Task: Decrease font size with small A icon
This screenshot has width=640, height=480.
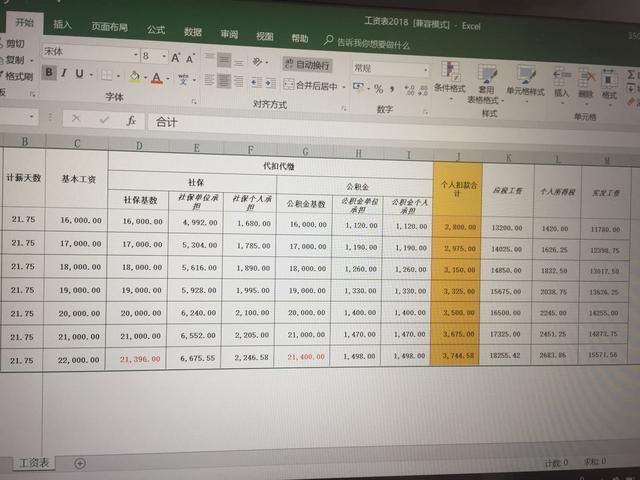Action: pos(190,59)
